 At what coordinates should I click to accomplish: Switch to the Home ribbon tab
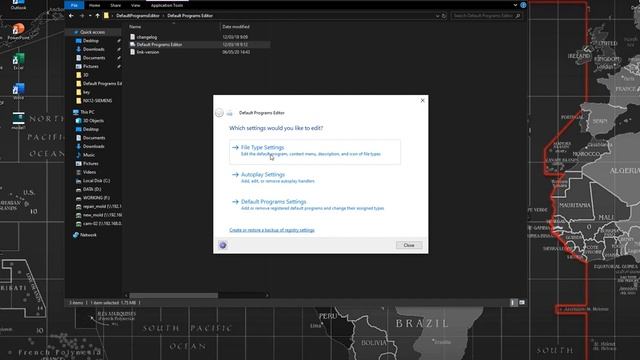pos(94,5)
